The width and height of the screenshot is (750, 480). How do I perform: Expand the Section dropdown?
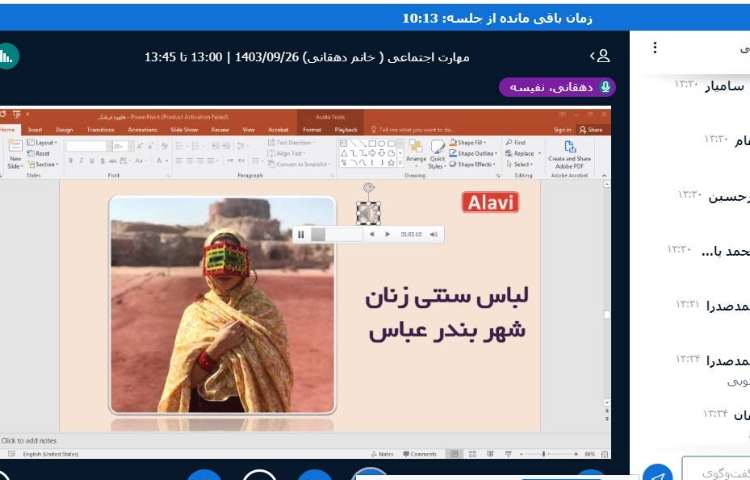pyautogui.click(x=43, y=164)
